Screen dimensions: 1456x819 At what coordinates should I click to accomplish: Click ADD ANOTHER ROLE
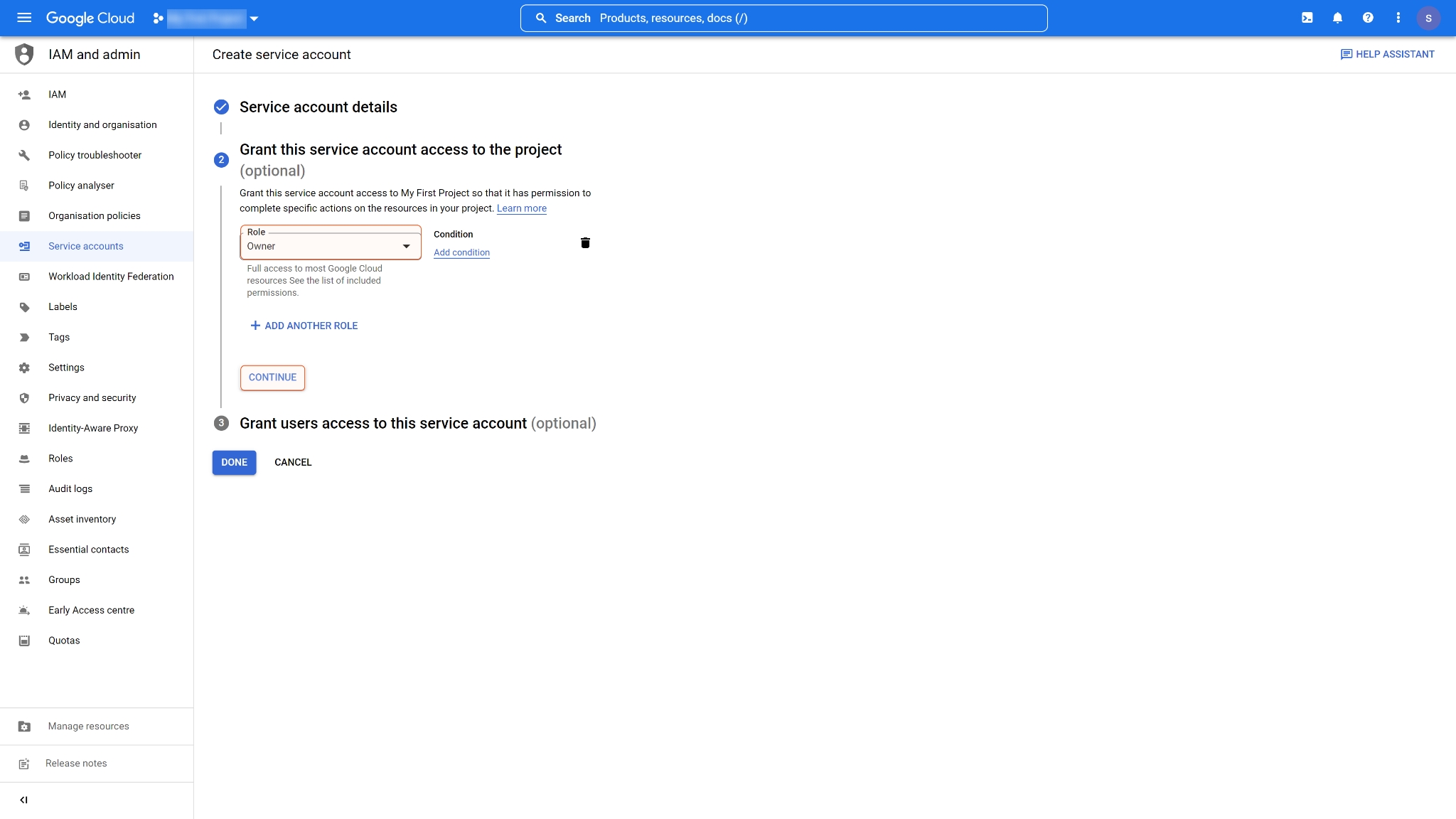[304, 326]
